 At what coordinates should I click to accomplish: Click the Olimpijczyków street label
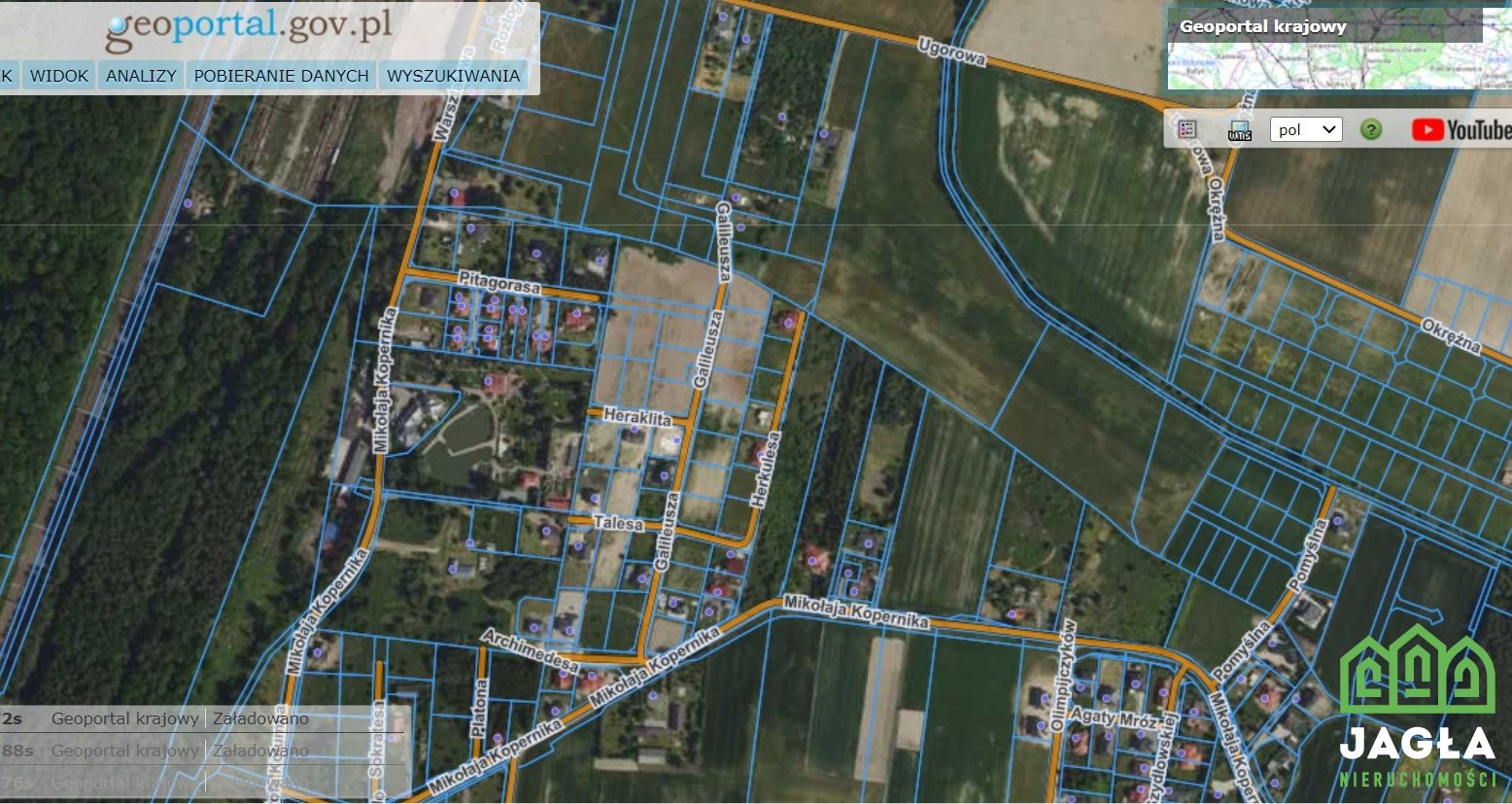click(x=1062, y=676)
